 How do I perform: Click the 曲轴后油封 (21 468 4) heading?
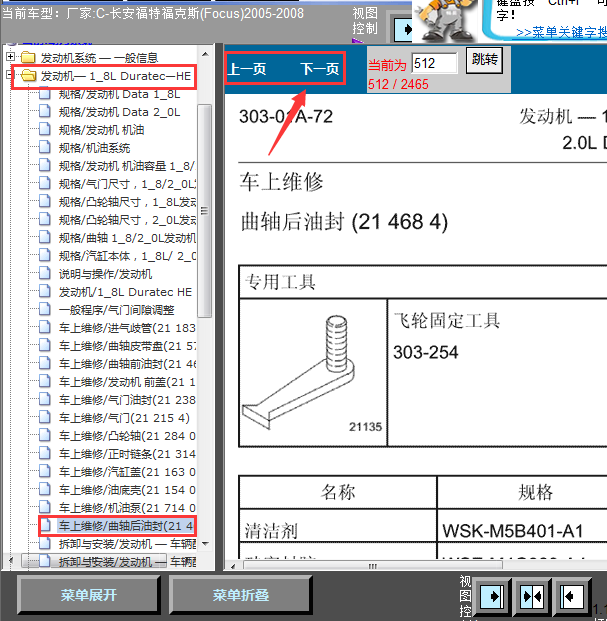[344, 222]
